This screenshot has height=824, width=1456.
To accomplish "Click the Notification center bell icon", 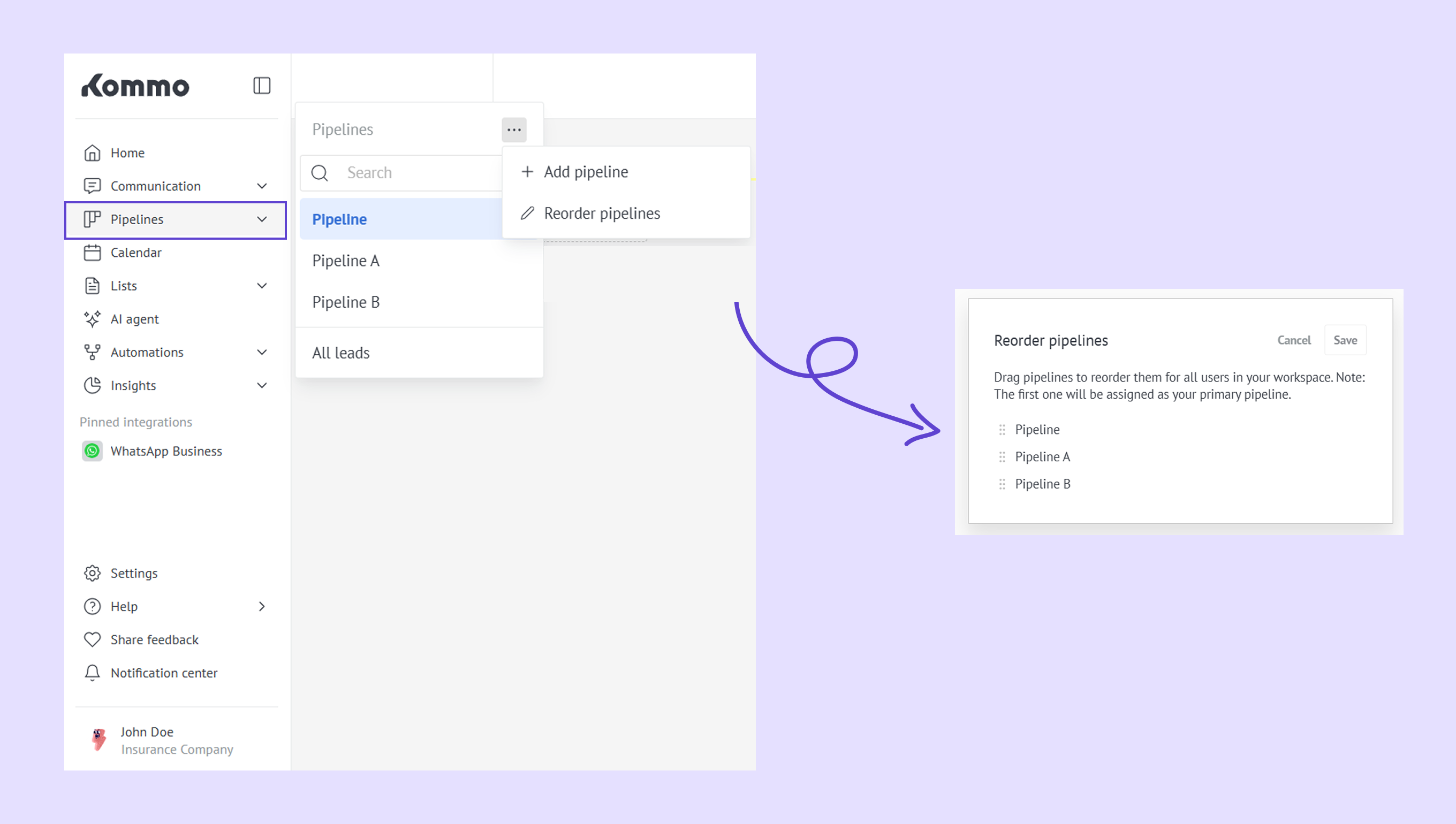I will [x=92, y=673].
